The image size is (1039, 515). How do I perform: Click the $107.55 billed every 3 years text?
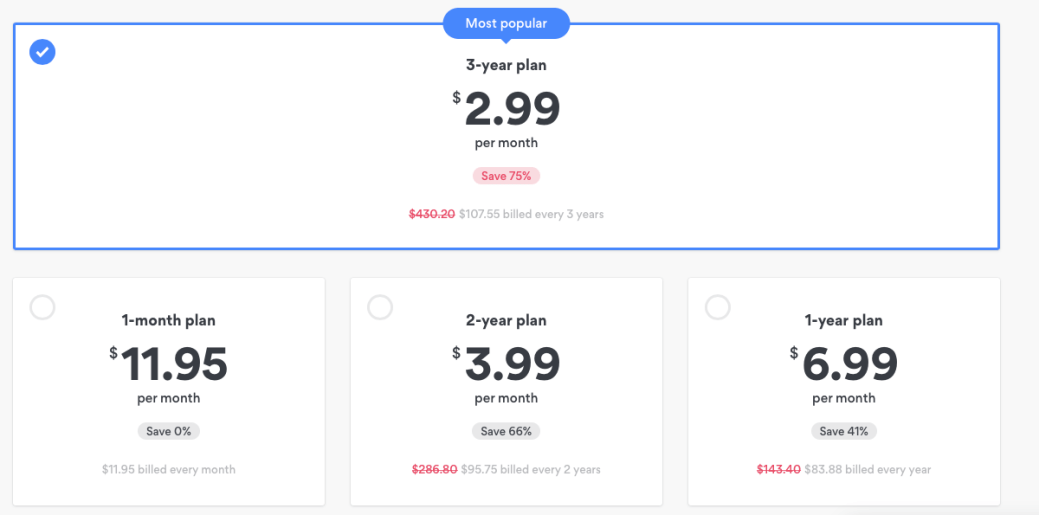tap(531, 214)
